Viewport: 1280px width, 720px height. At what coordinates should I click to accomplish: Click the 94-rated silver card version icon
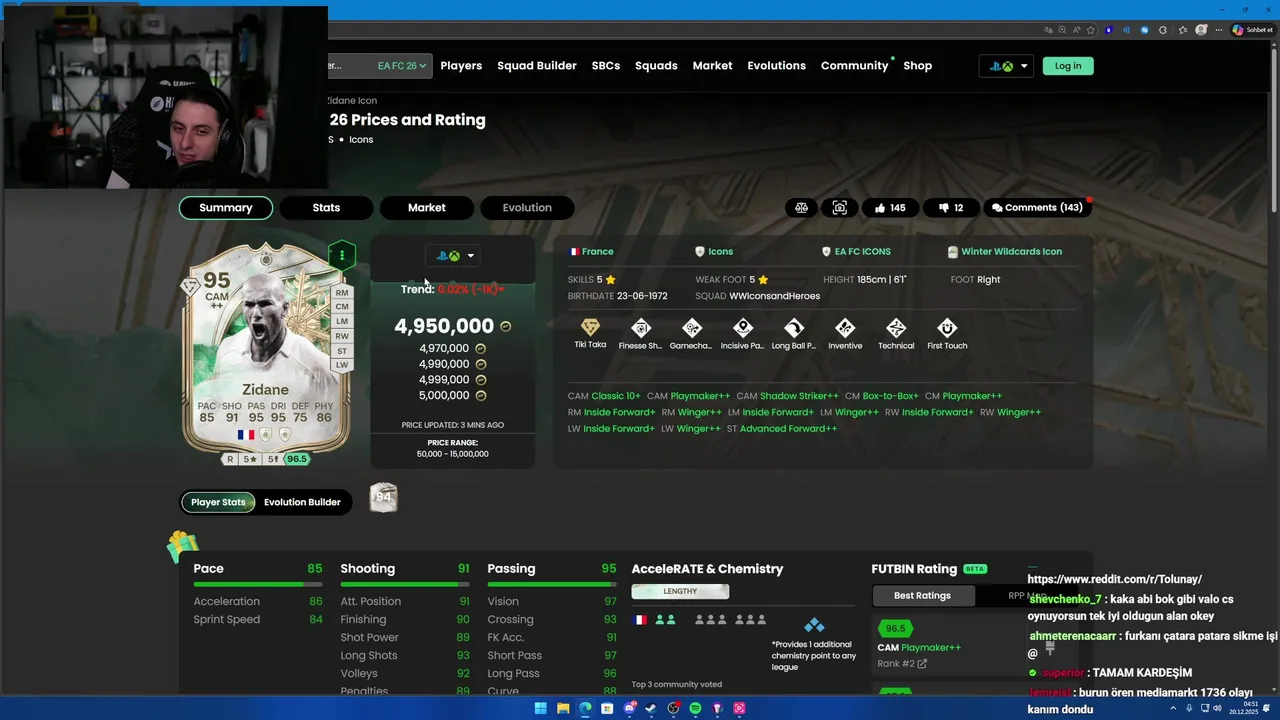[384, 498]
